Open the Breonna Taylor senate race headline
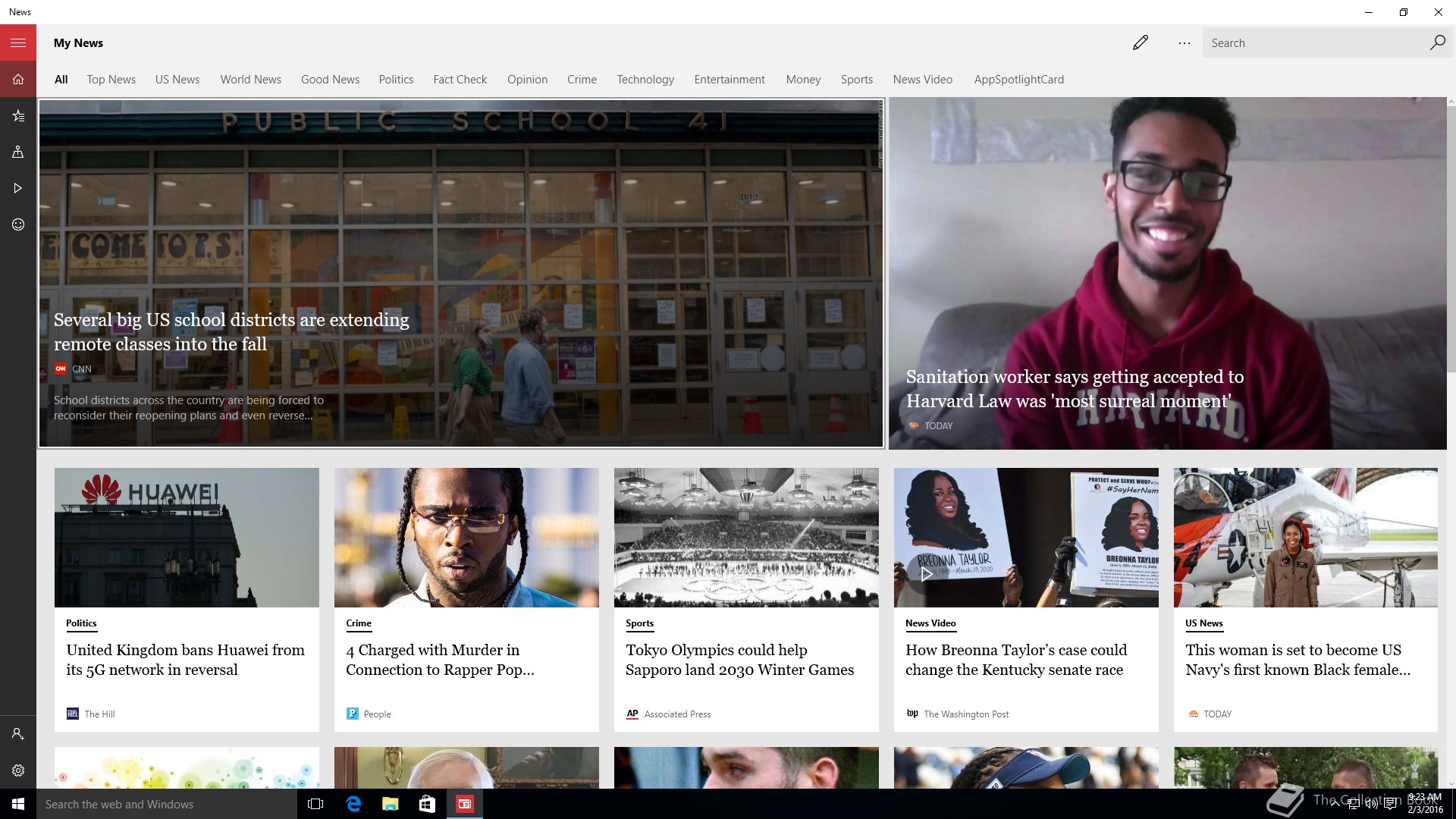 click(1016, 660)
